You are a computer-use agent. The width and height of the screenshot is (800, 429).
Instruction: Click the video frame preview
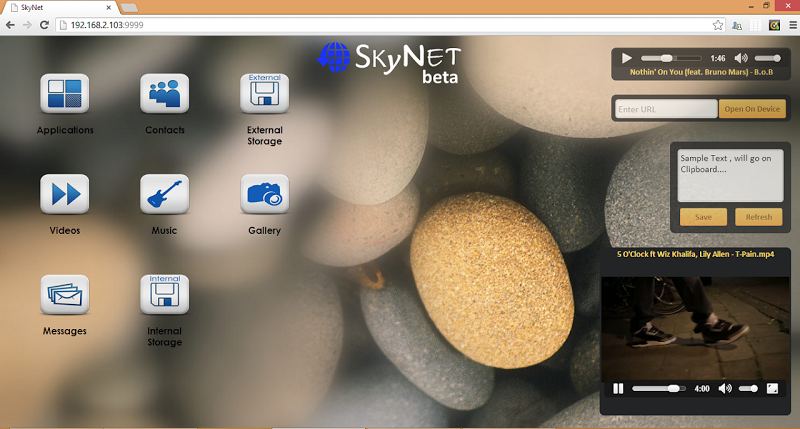(695, 327)
